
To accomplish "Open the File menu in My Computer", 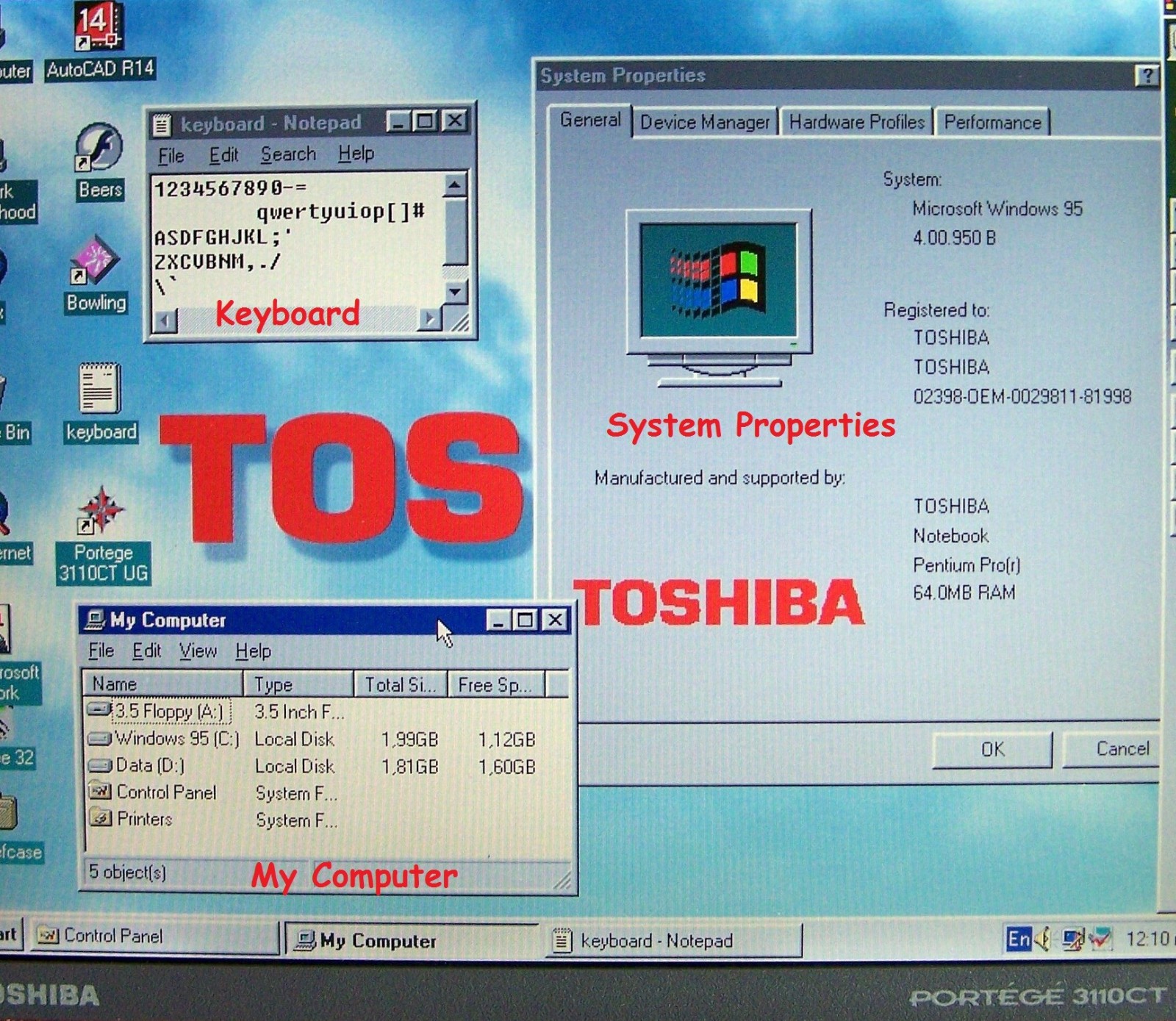I will click(x=101, y=651).
